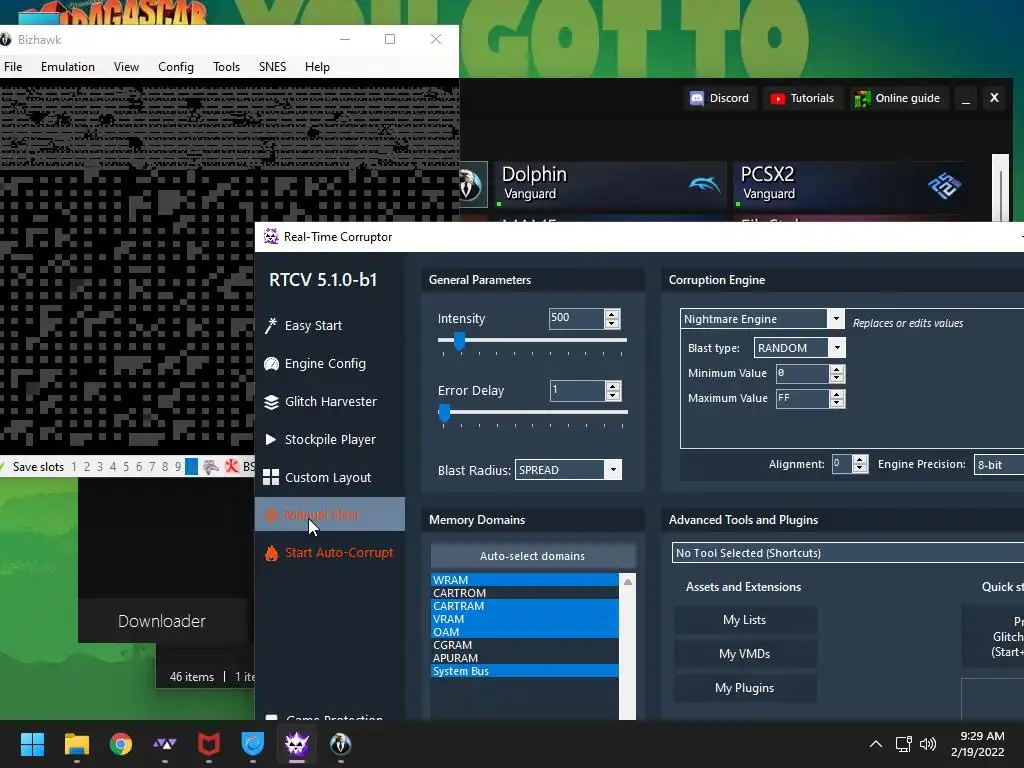The image size is (1024, 768).
Task: Click Auto-select domains button
Action: [x=532, y=556]
